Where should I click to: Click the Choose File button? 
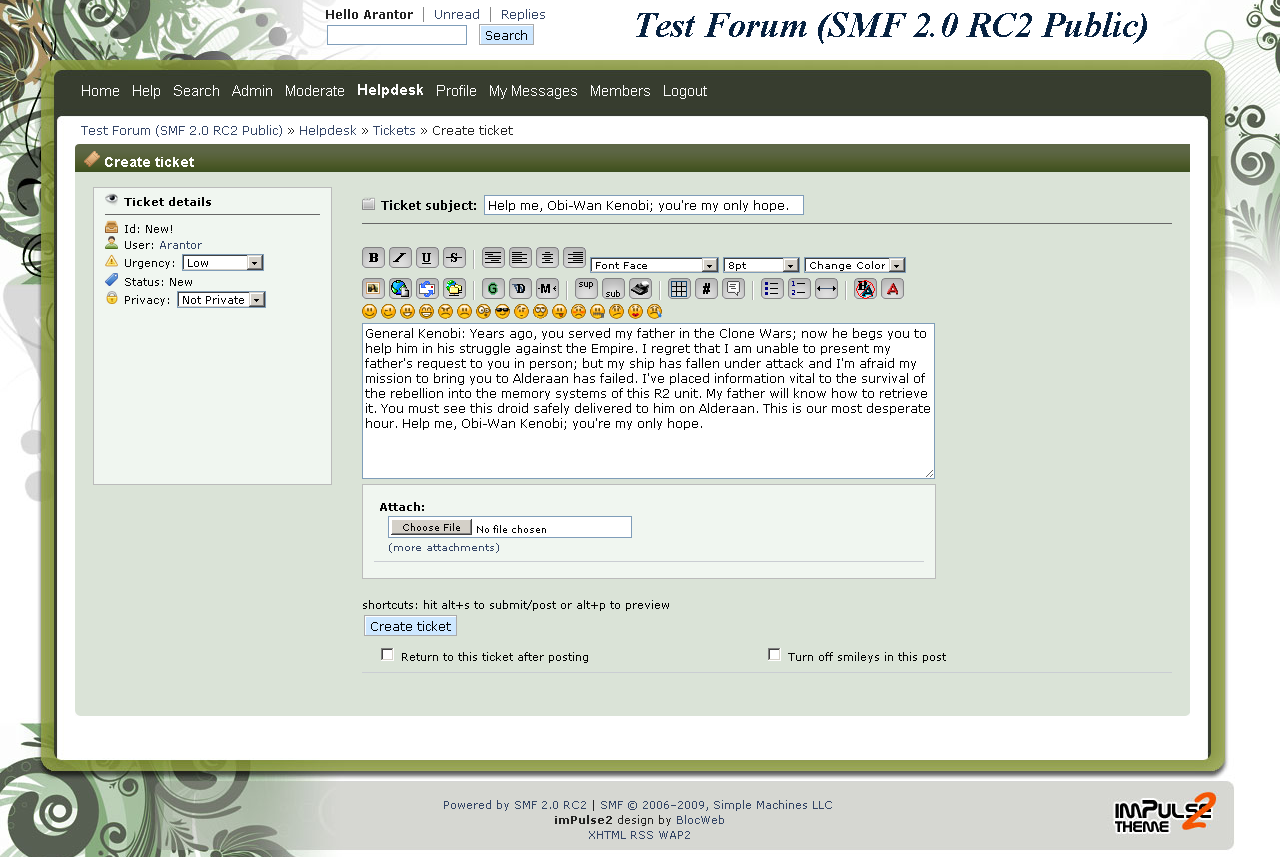(x=431, y=527)
